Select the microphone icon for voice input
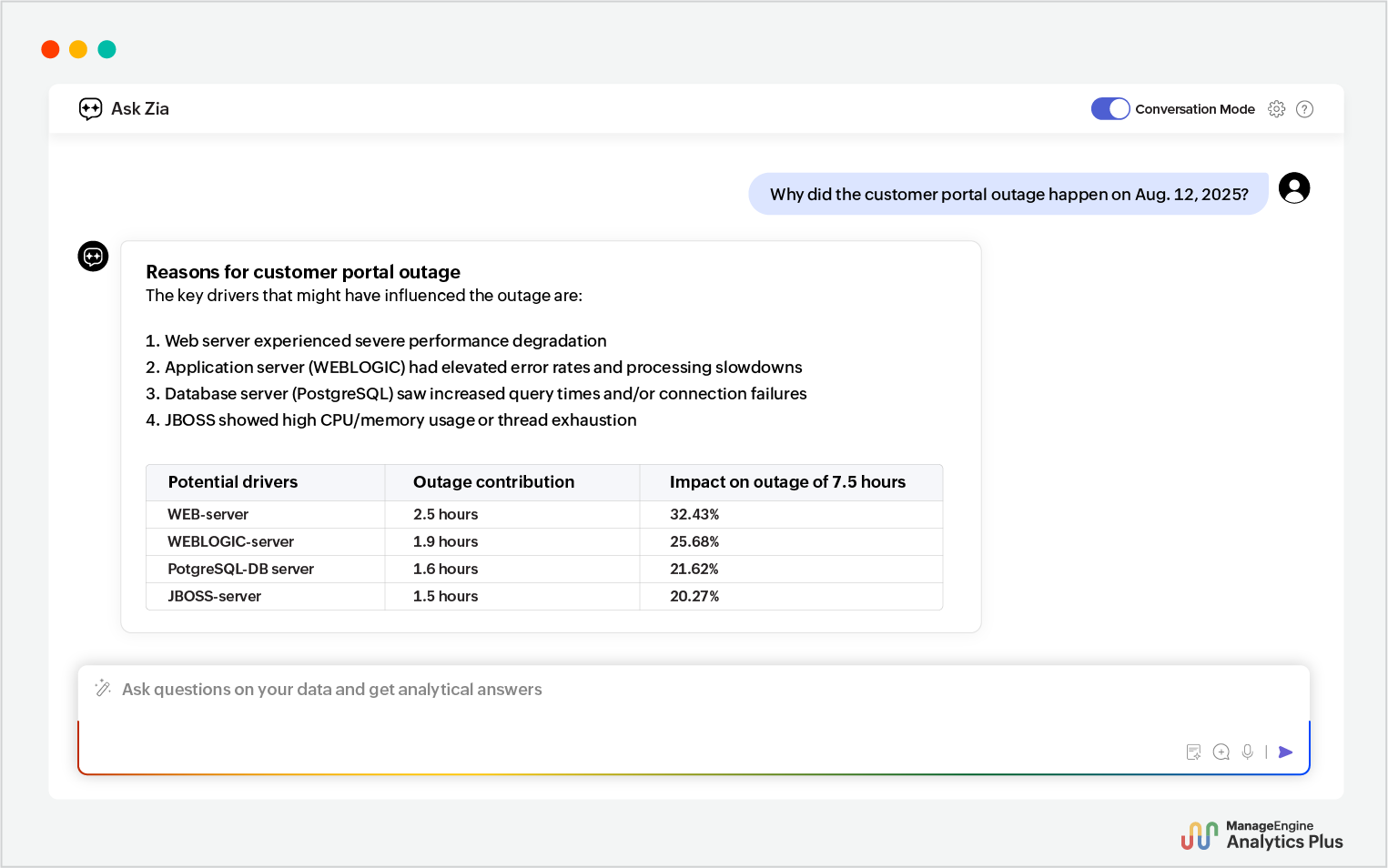 [1247, 752]
